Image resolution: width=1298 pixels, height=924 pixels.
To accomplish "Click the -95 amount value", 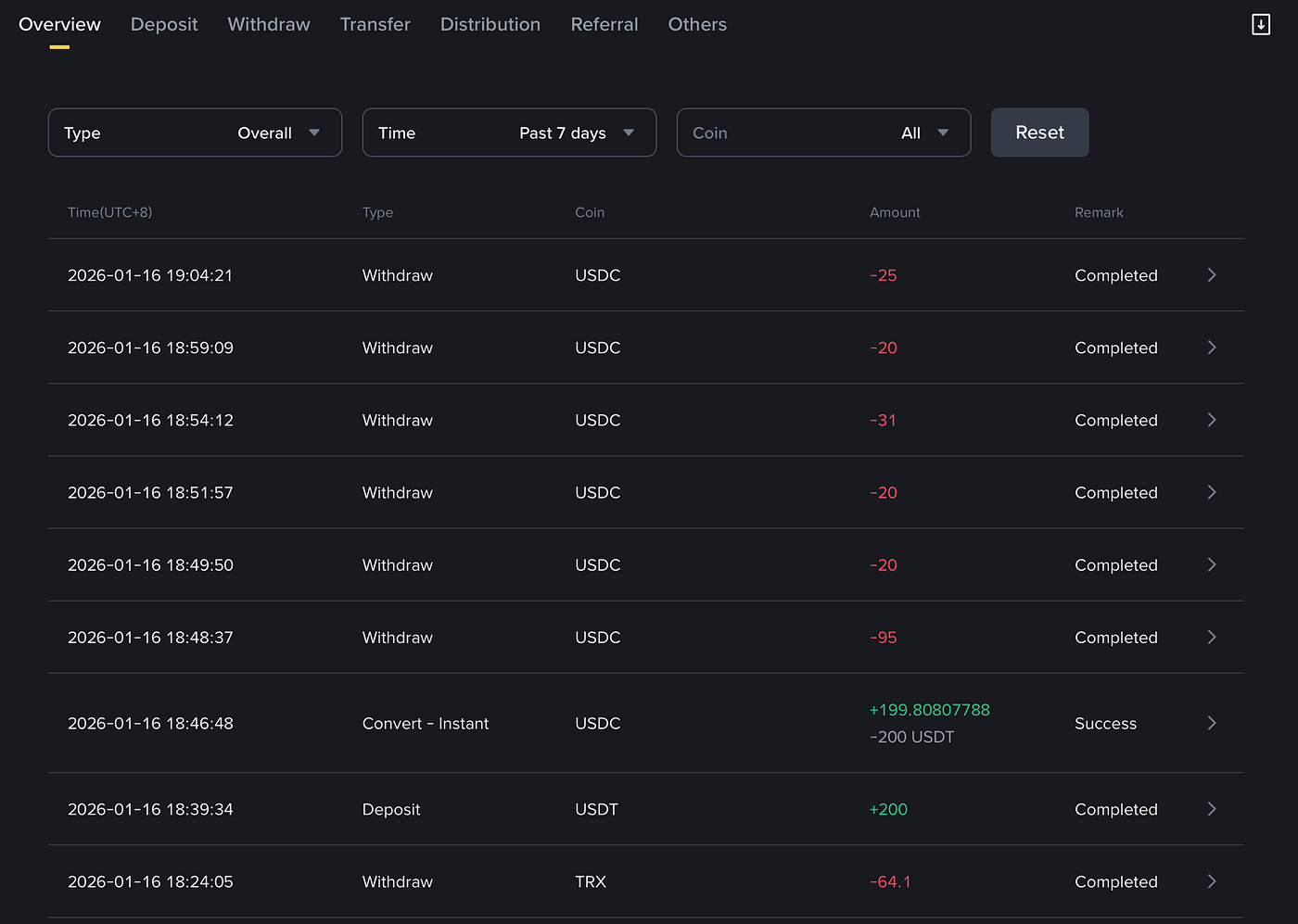I will [x=884, y=638].
